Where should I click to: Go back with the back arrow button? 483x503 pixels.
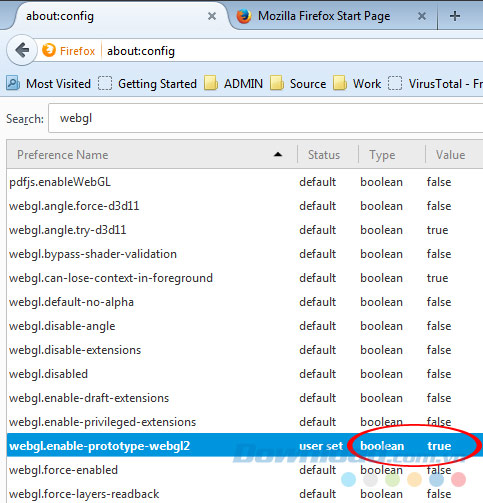click(22, 50)
